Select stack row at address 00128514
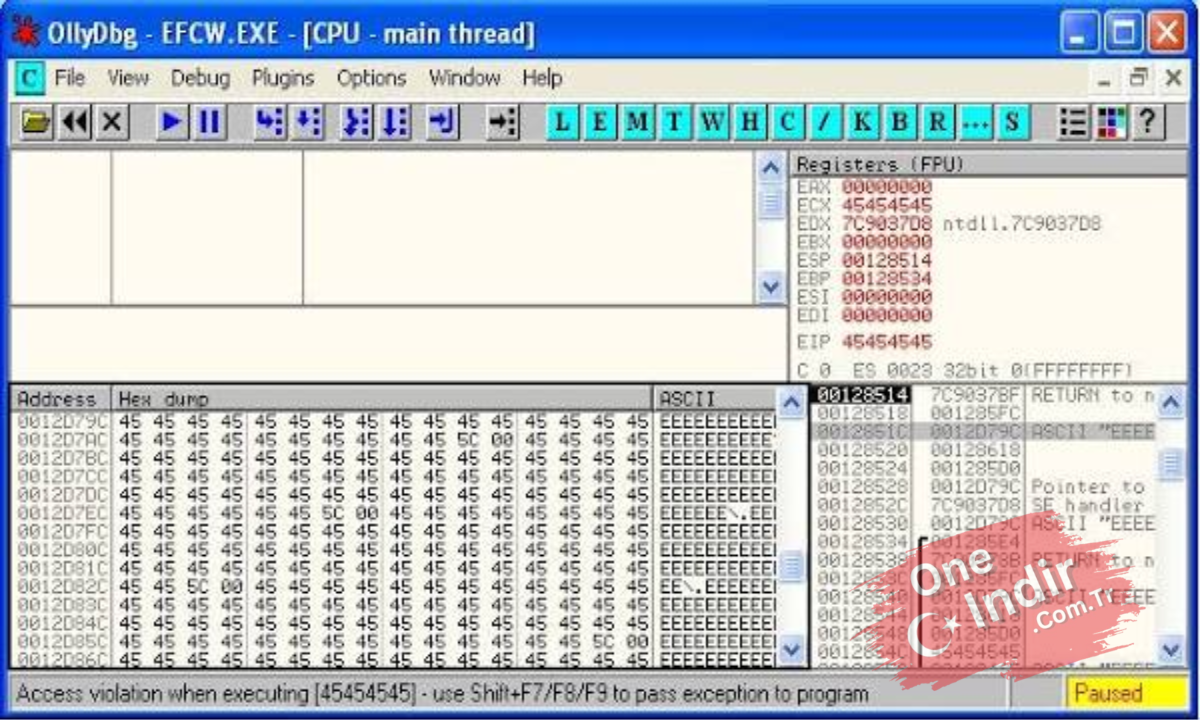 point(984,395)
